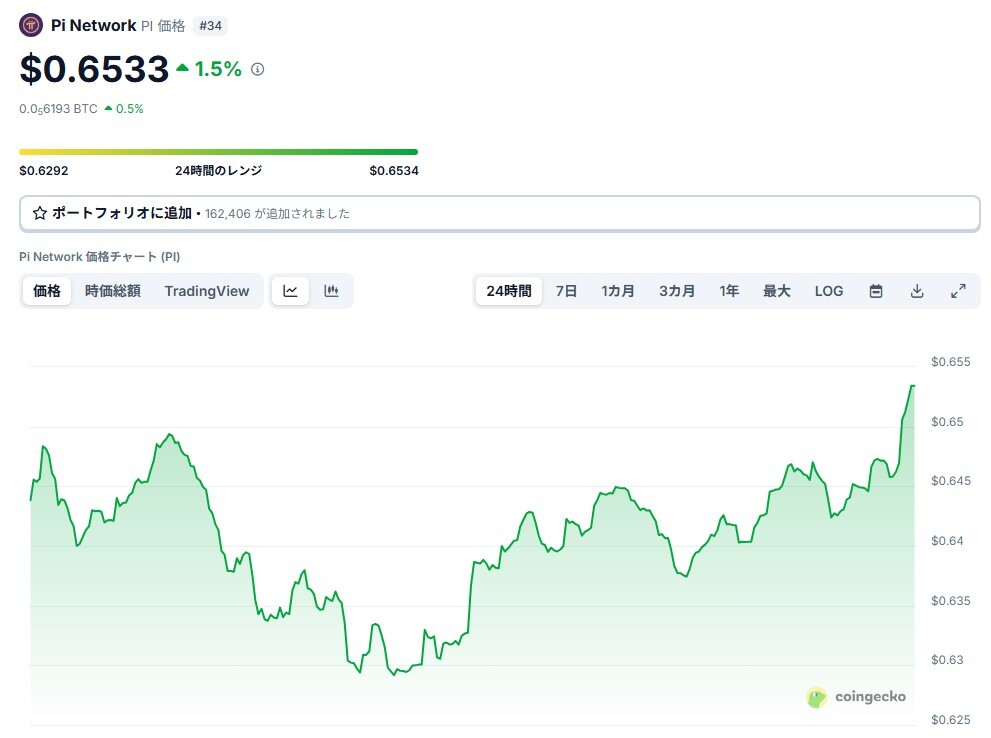Screen dimensions: 991x738
Task: Click the 24時間のレンジ label
Action: [219, 171]
